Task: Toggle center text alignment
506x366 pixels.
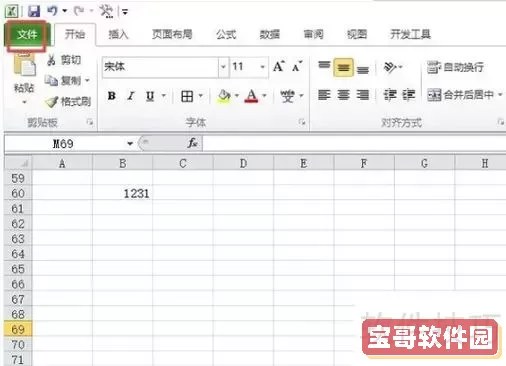Action: tap(343, 95)
